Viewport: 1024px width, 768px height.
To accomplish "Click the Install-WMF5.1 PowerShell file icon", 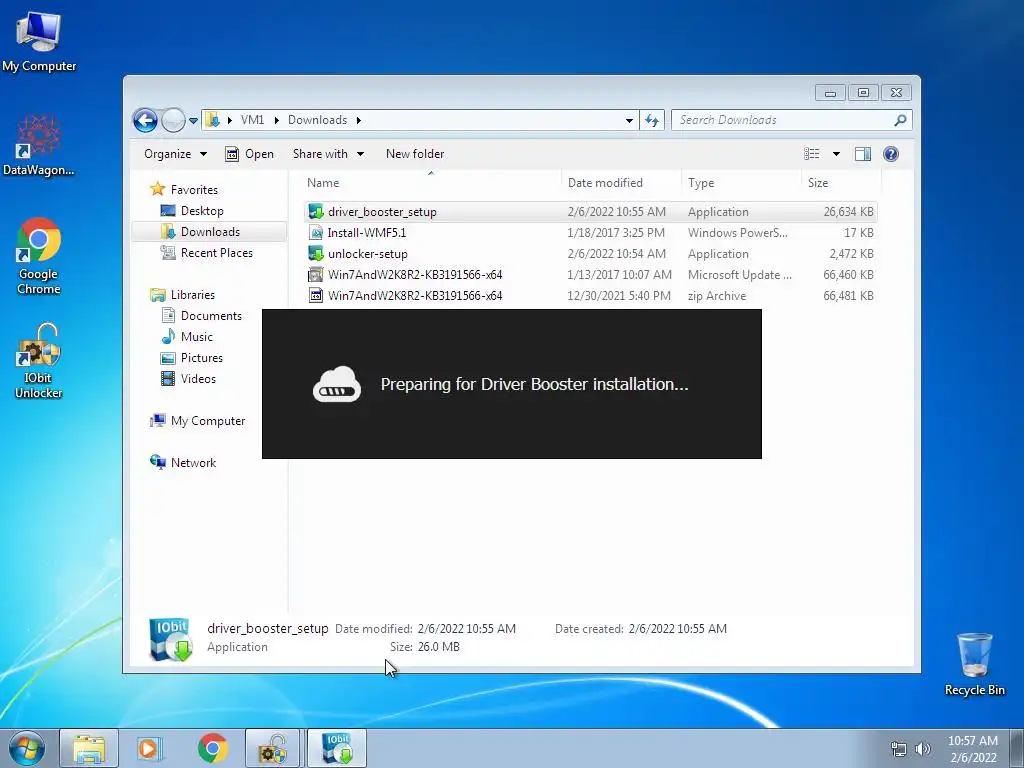I will (316, 232).
